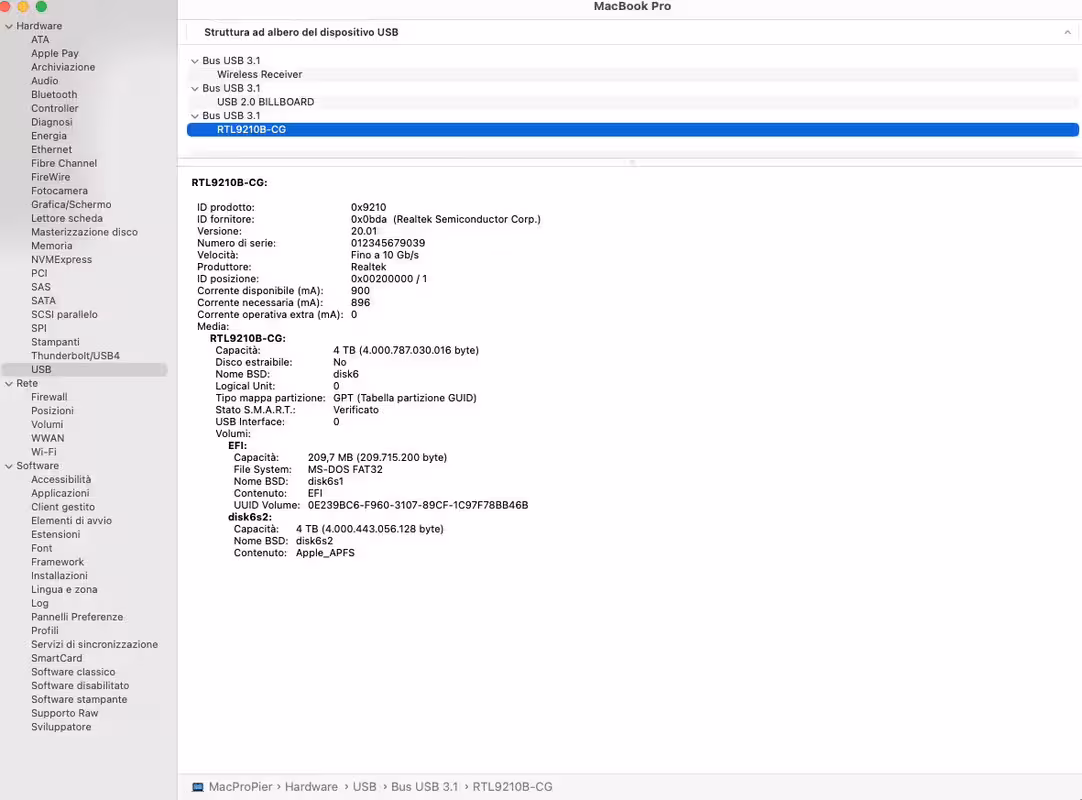Select Sviluppatore in the sidebar
Viewport: 1082px width, 800px height.
[x=61, y=728]
